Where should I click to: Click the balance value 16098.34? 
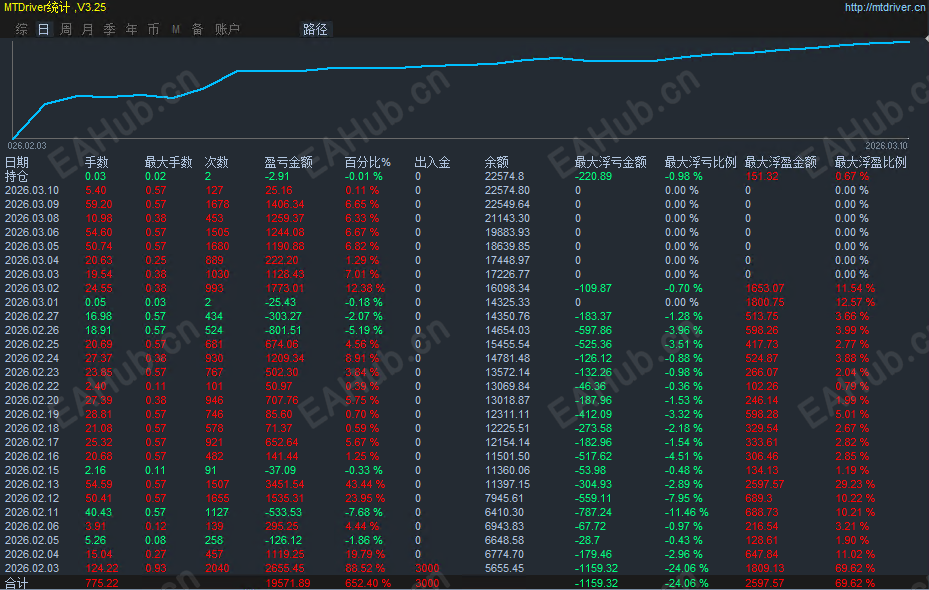507,288
